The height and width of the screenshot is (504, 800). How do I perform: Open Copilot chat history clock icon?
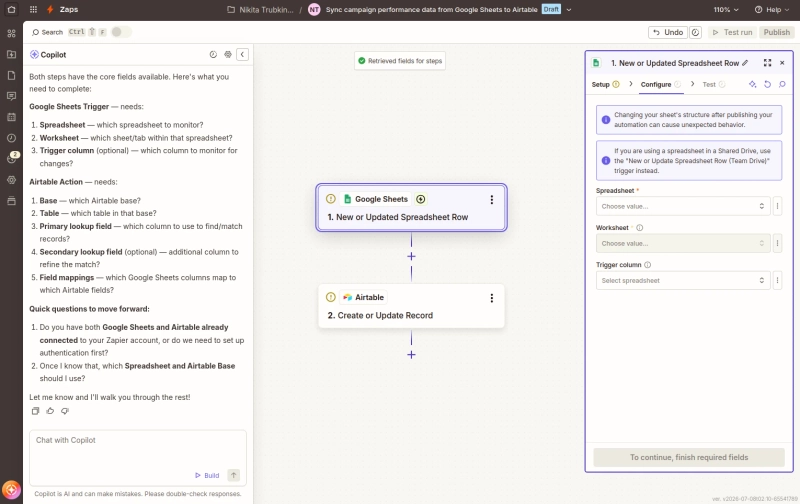click(x=213, y=55)
